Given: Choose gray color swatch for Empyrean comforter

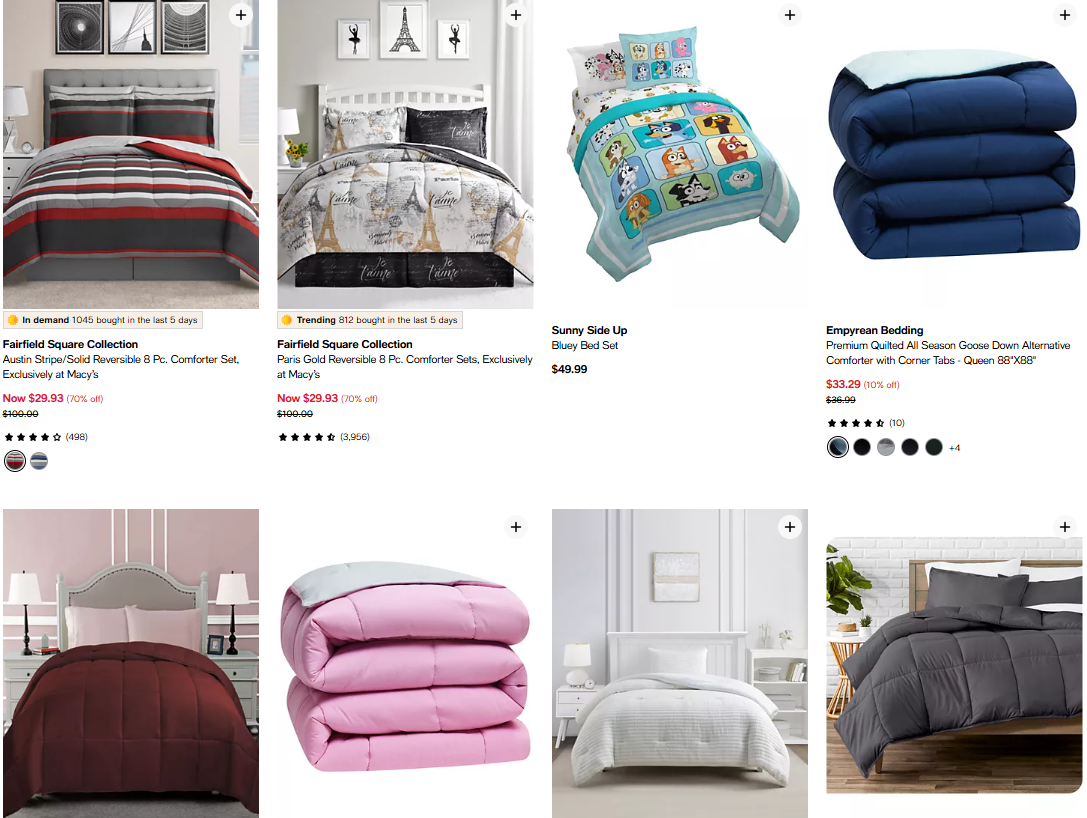Looking at the screenshot, I should tap(886, 447).
